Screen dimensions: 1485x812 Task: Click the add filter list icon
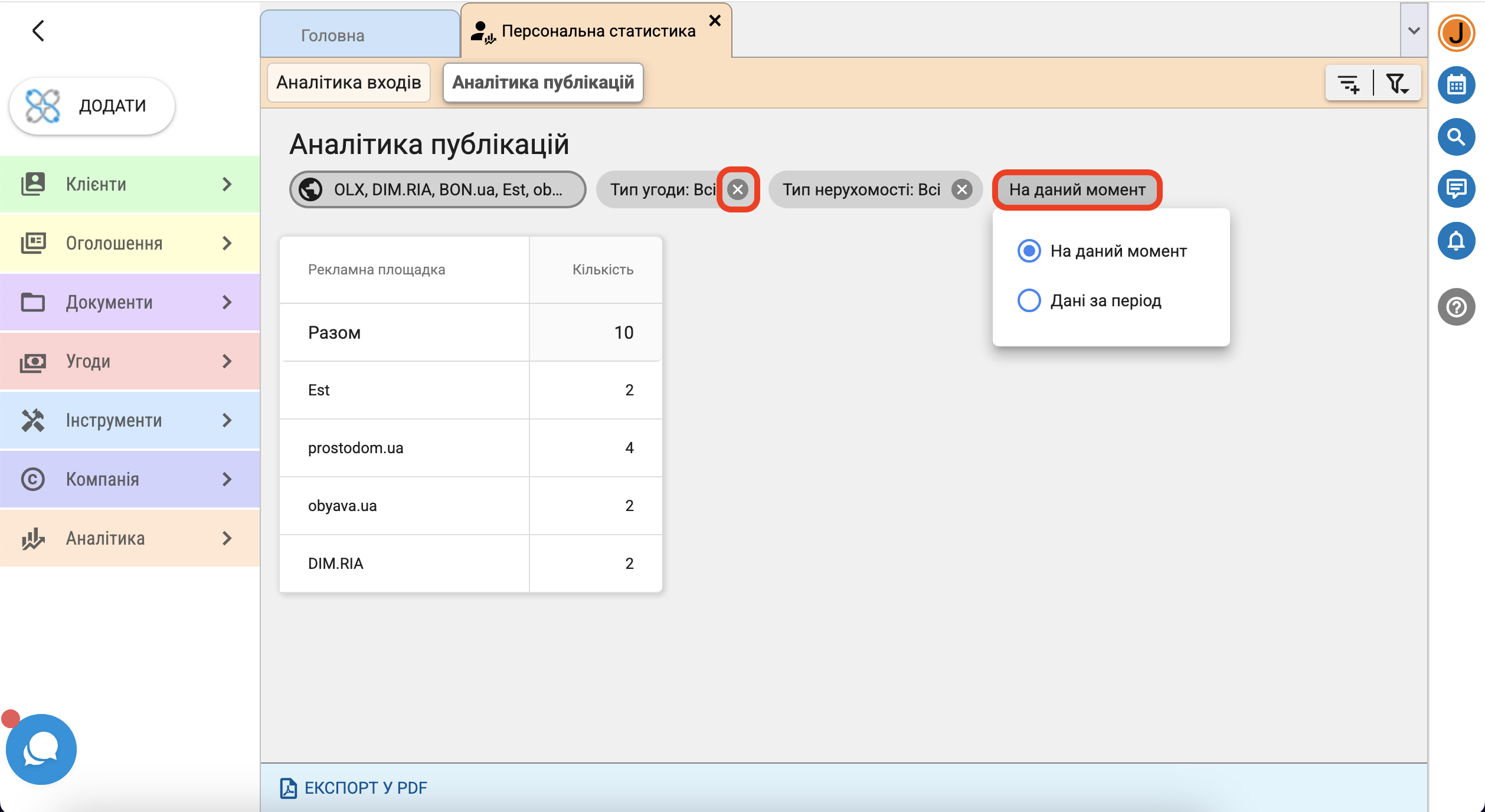click(1349, 83)
